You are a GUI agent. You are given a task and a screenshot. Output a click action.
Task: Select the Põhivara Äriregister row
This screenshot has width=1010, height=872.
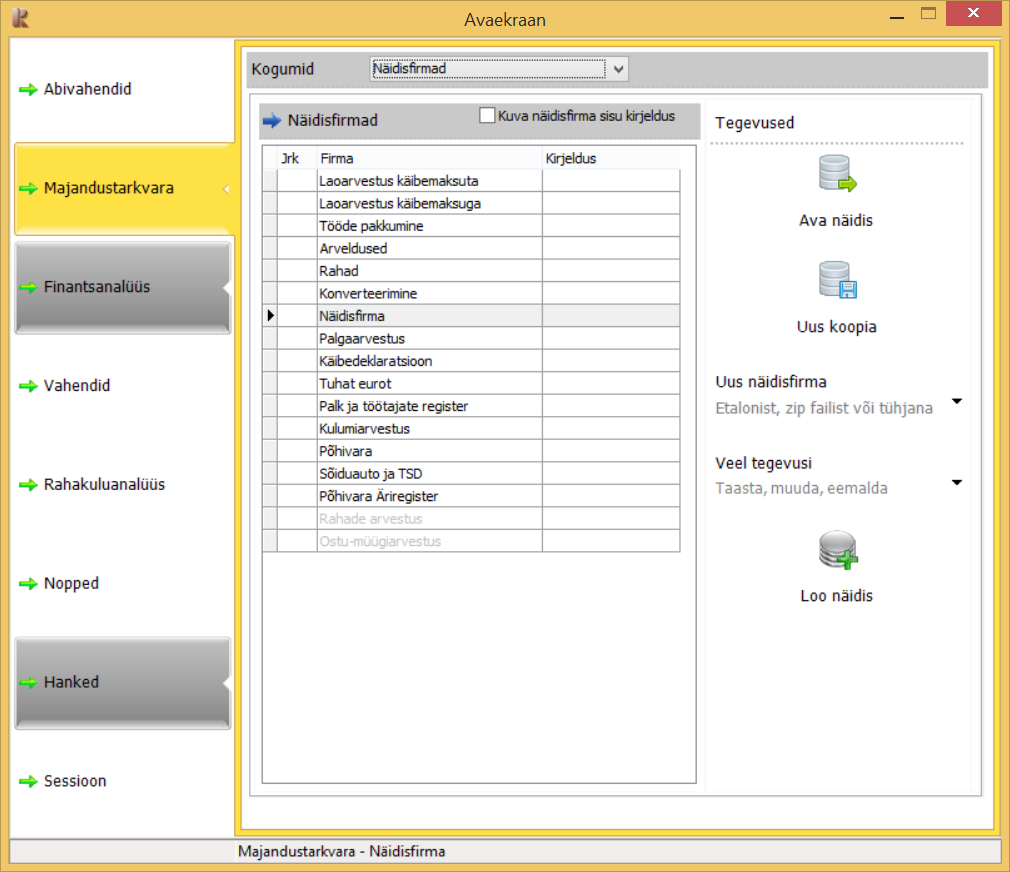click(x=429, y=497)
